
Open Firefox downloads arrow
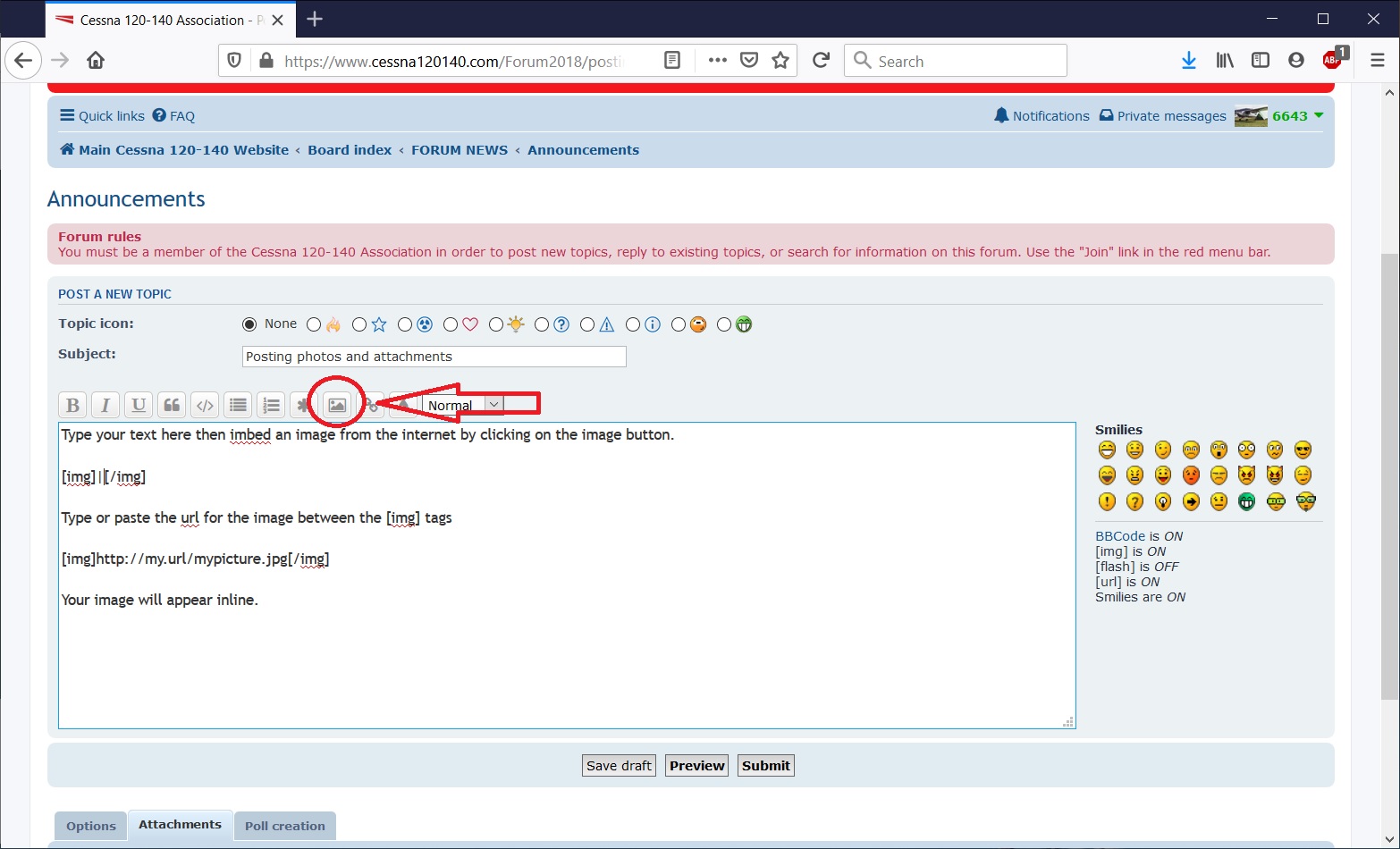[1189, 61]
